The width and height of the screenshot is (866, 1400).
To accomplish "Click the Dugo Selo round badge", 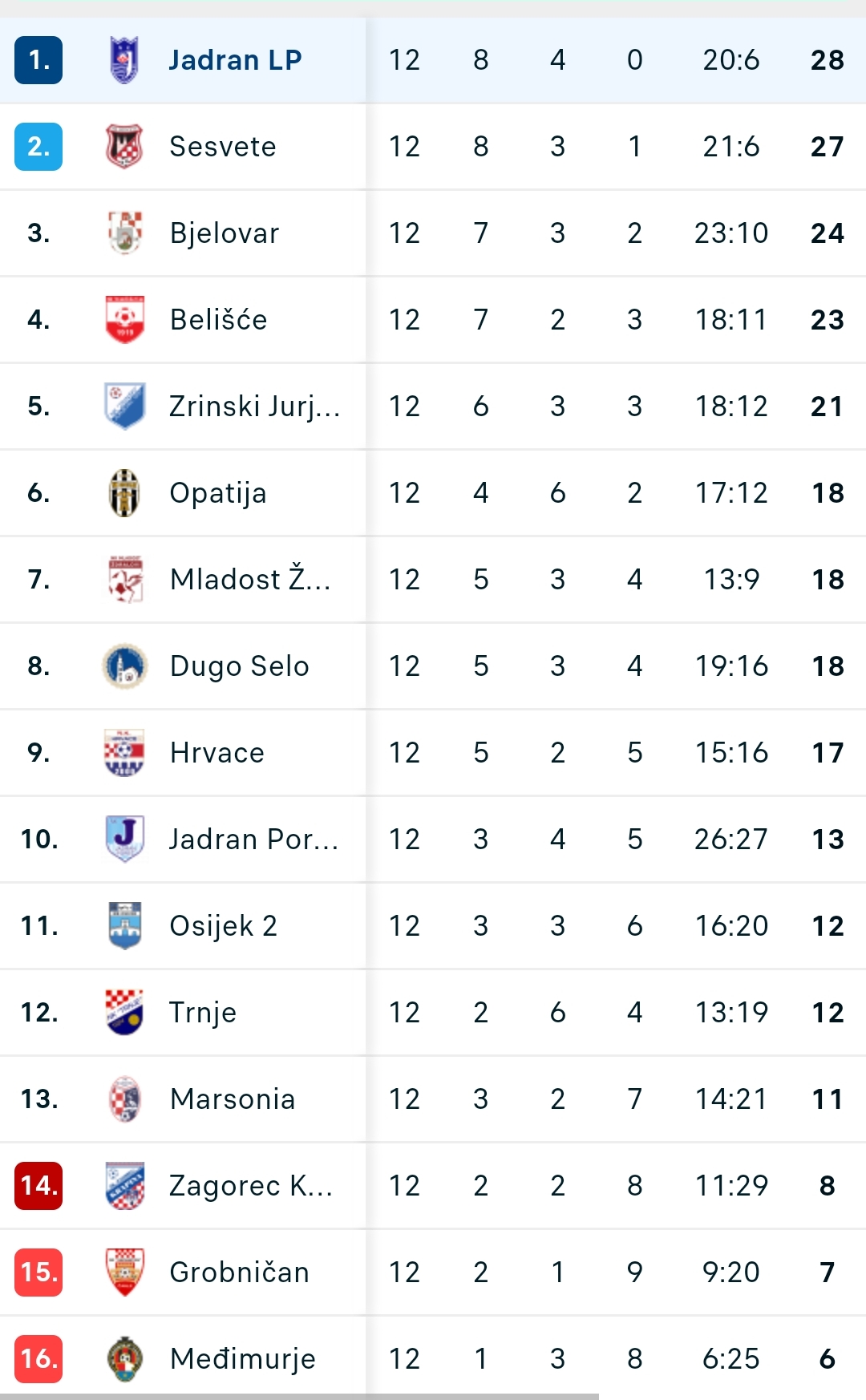I will pos(124,666).
